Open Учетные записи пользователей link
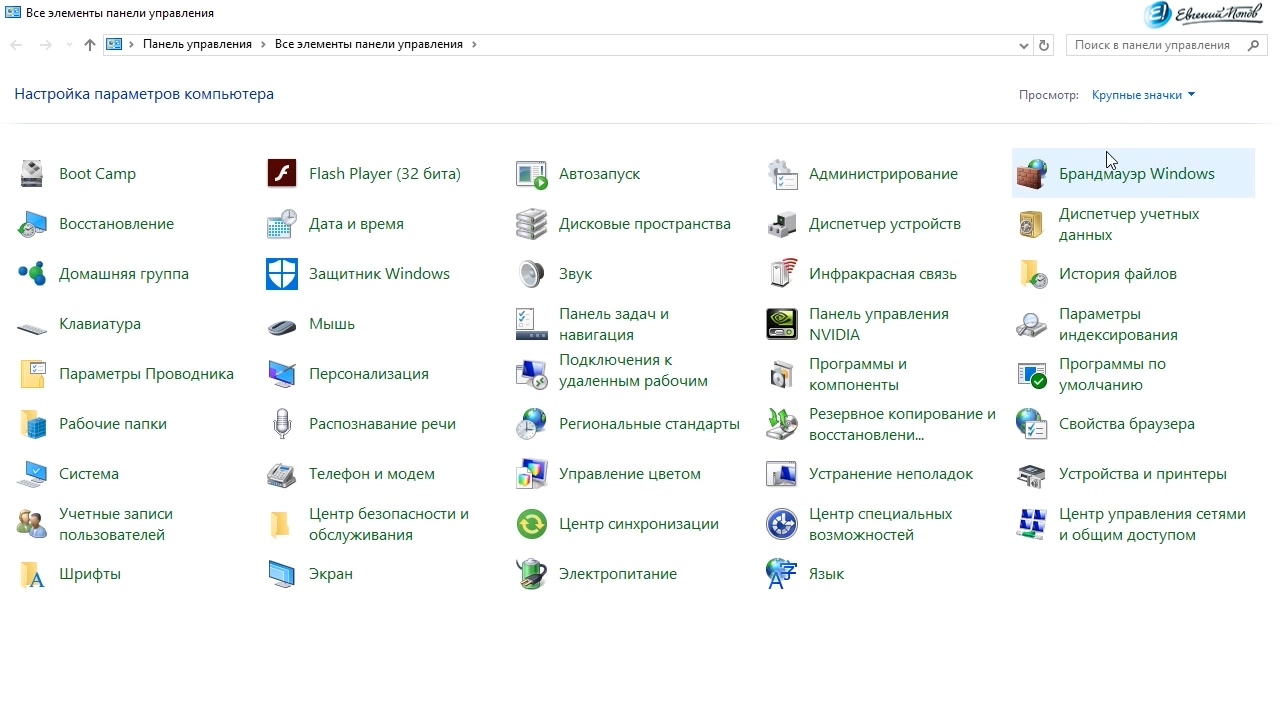 tap(116, 524)
